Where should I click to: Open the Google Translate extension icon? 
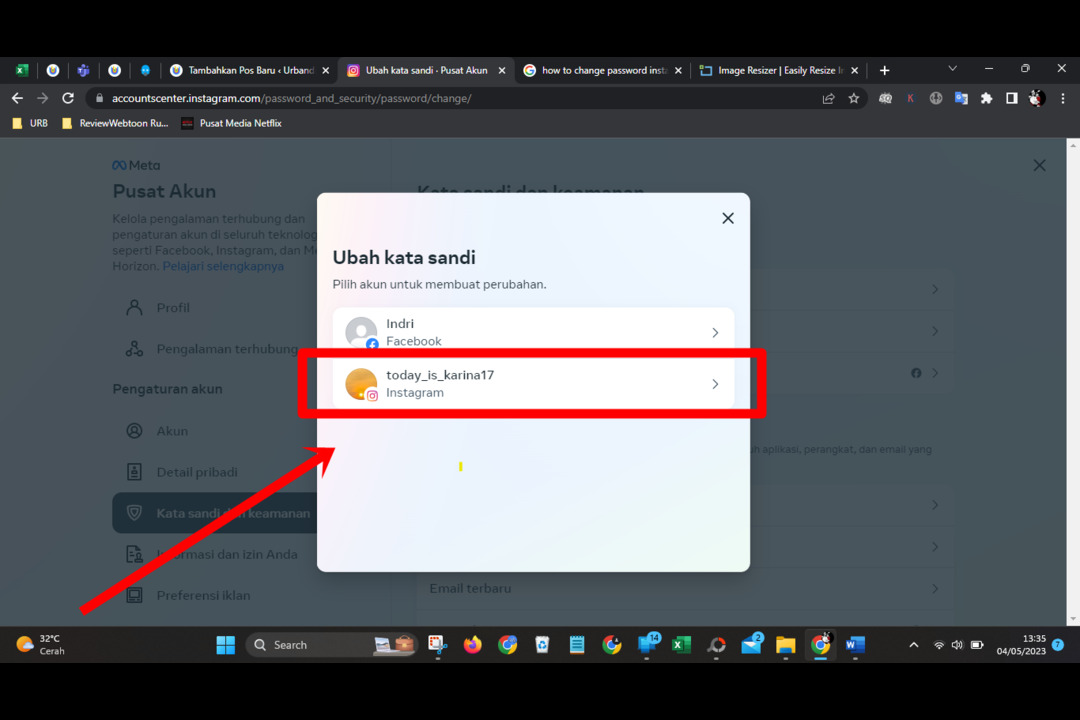tap(961, 99)
